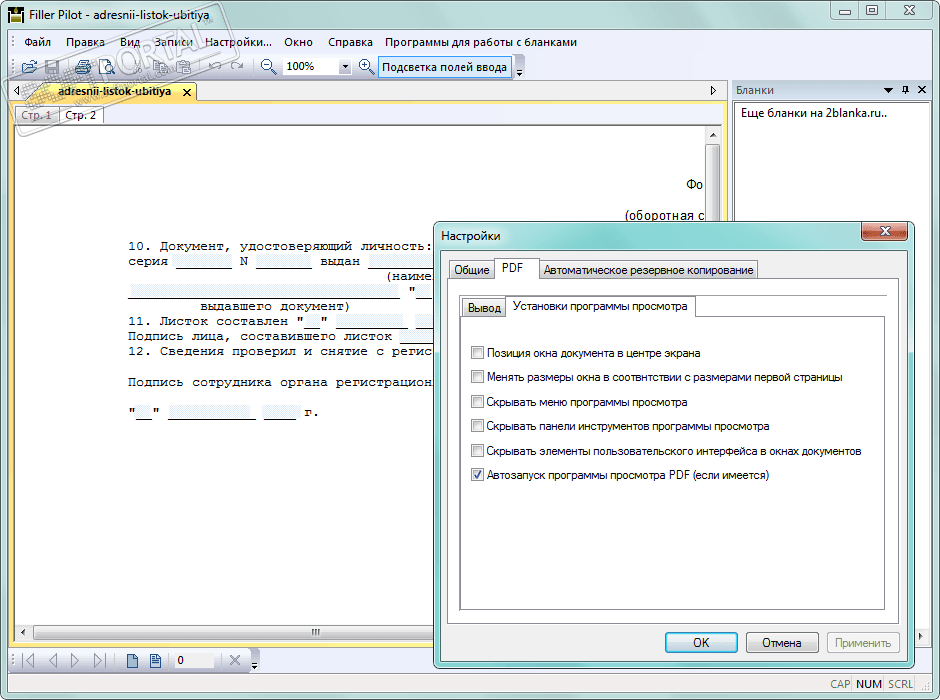Click the Применить button
Screen dimensions: 940x700
click(x=863, y=642)
